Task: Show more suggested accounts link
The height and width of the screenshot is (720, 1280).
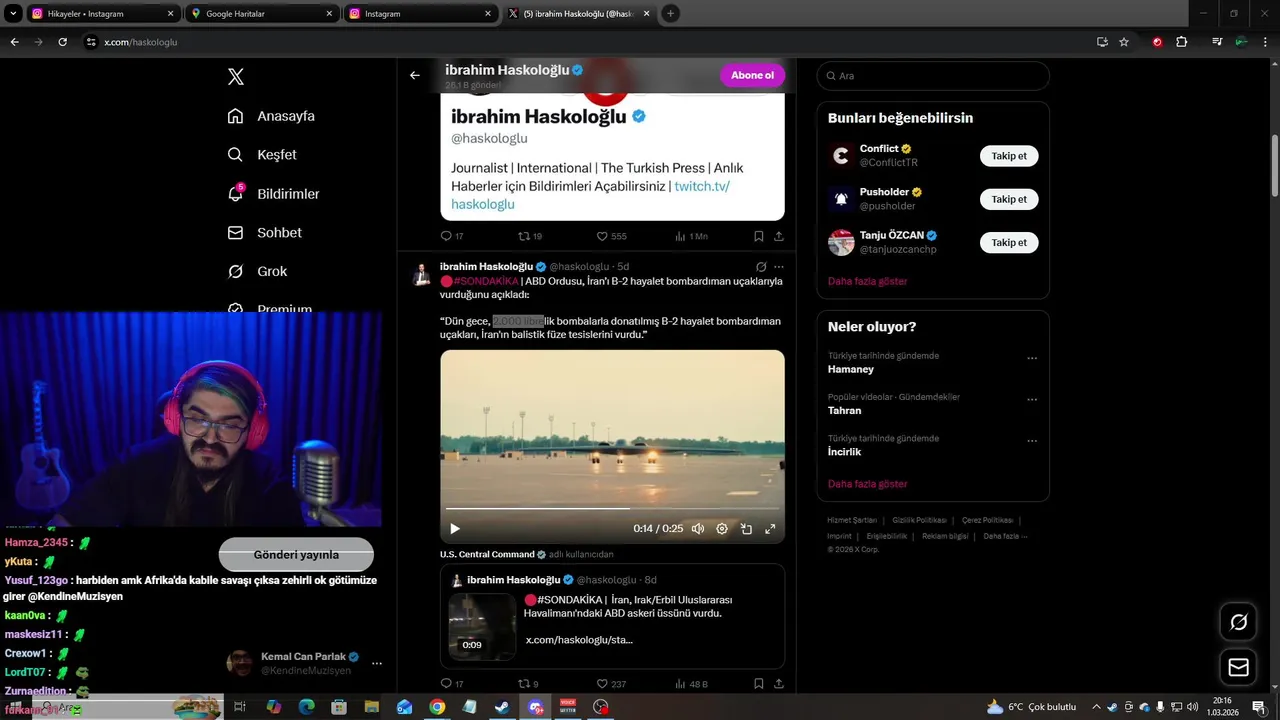Action: [x=868, y=282]
